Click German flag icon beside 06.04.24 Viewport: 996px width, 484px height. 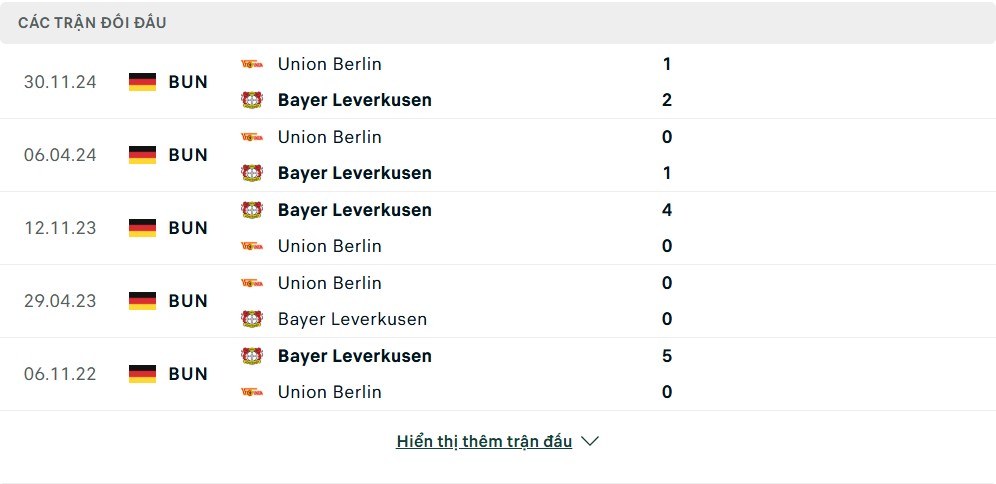pos(142,155)
